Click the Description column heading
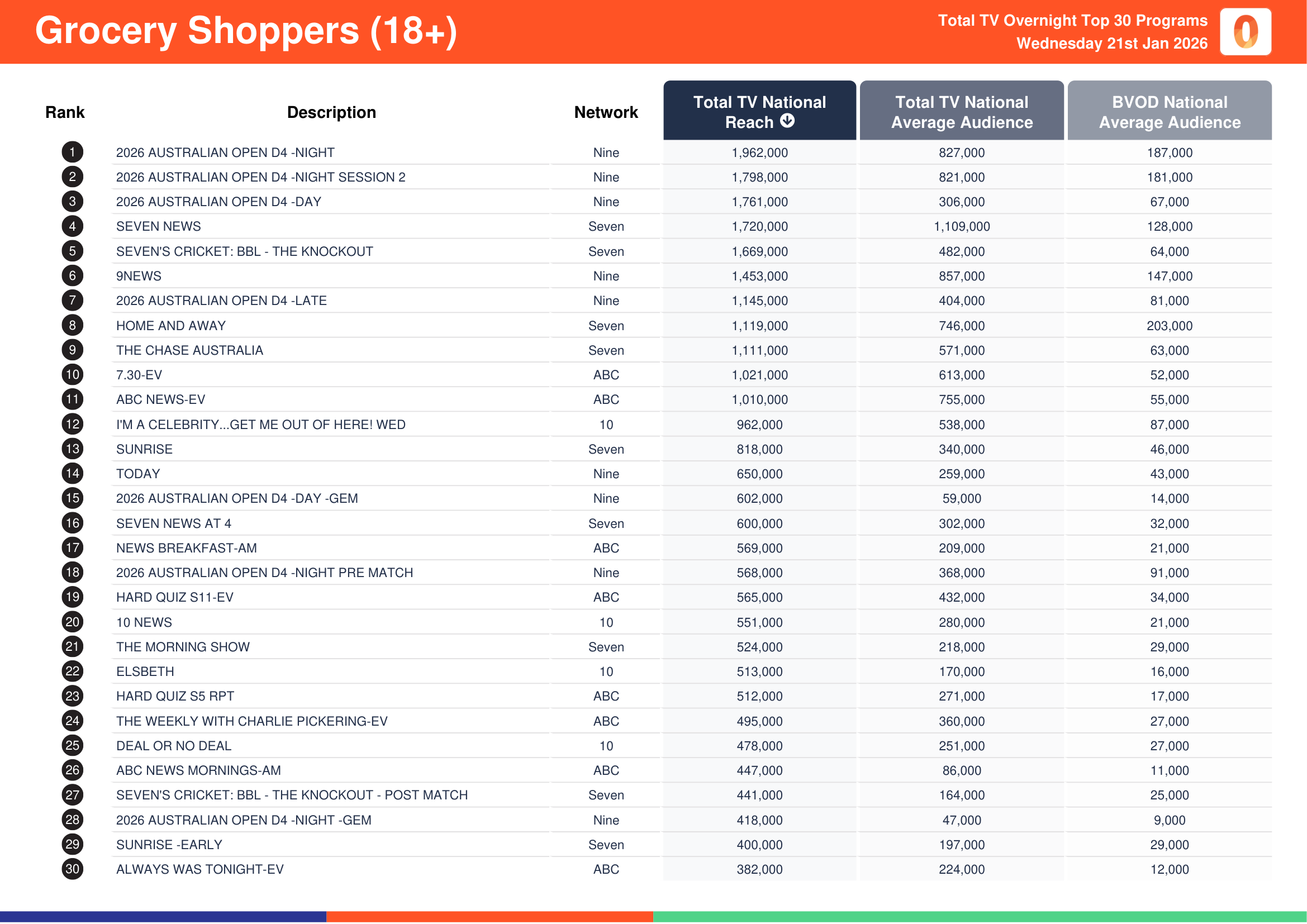 [x=331, y=113]
